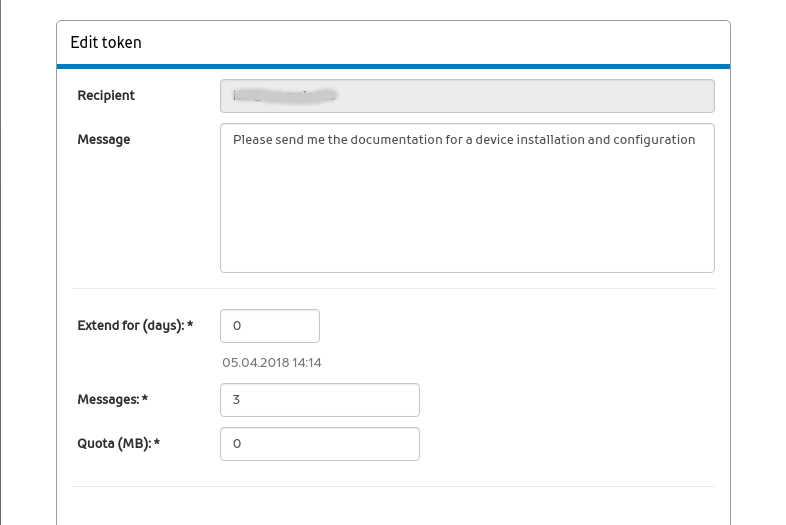Click the Messages label

pyautogui.click(x=112, y=400)
